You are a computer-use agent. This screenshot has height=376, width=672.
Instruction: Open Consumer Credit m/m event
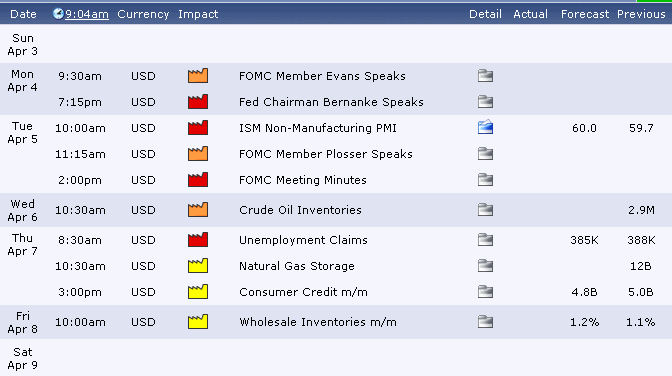[303, 292]
